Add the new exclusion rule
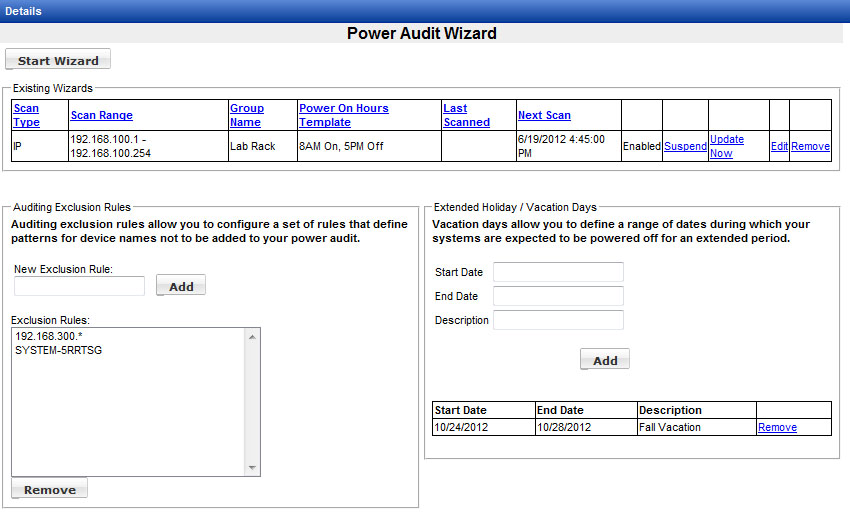This screenshot has height=530, width=850. (x=181, y=286)
